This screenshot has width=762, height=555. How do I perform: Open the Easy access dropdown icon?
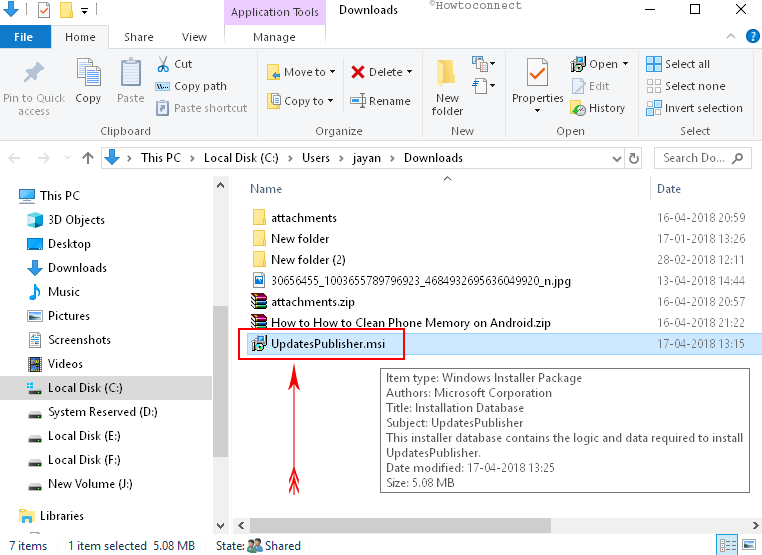[x=483, y=86]
